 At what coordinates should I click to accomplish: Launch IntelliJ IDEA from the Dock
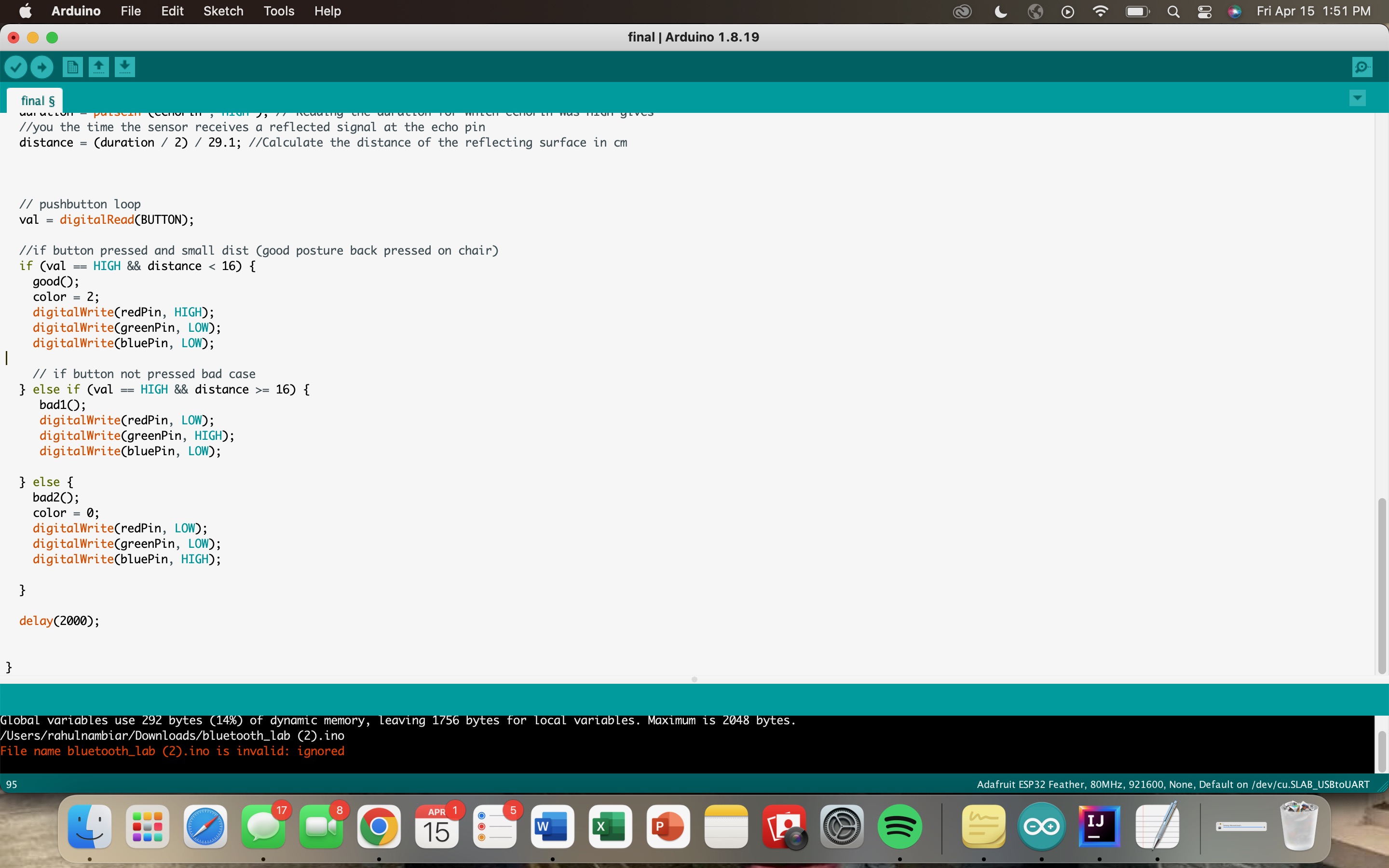(1099, 827)
